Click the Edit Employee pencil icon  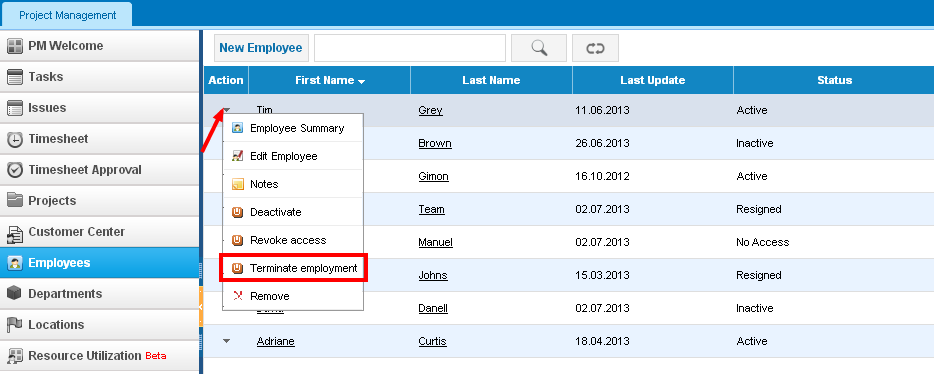point(238,156)
